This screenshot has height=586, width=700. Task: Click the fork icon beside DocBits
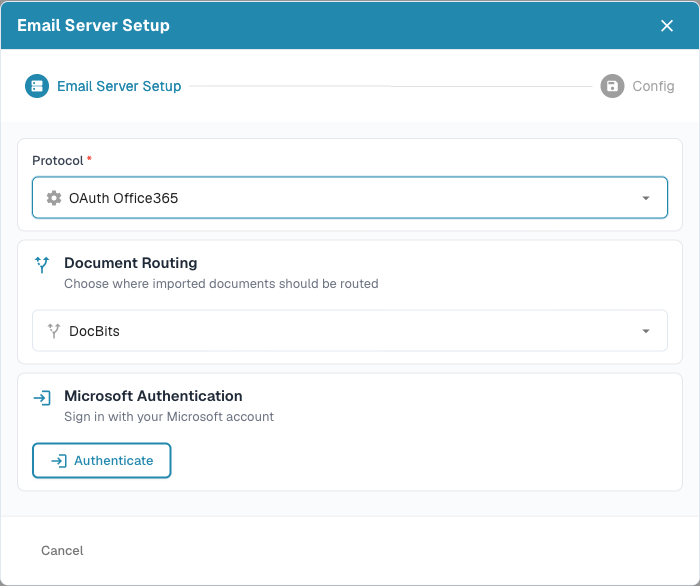point(54,331)
